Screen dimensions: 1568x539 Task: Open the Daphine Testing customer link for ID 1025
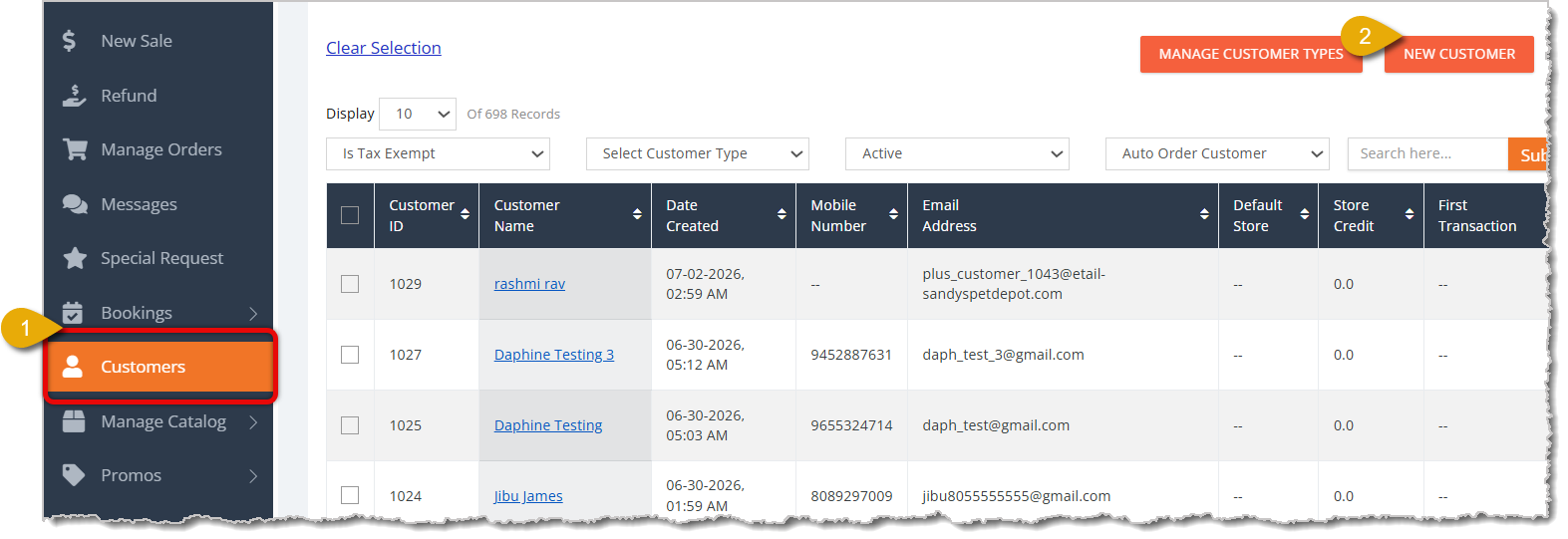[x=548, y=425]
